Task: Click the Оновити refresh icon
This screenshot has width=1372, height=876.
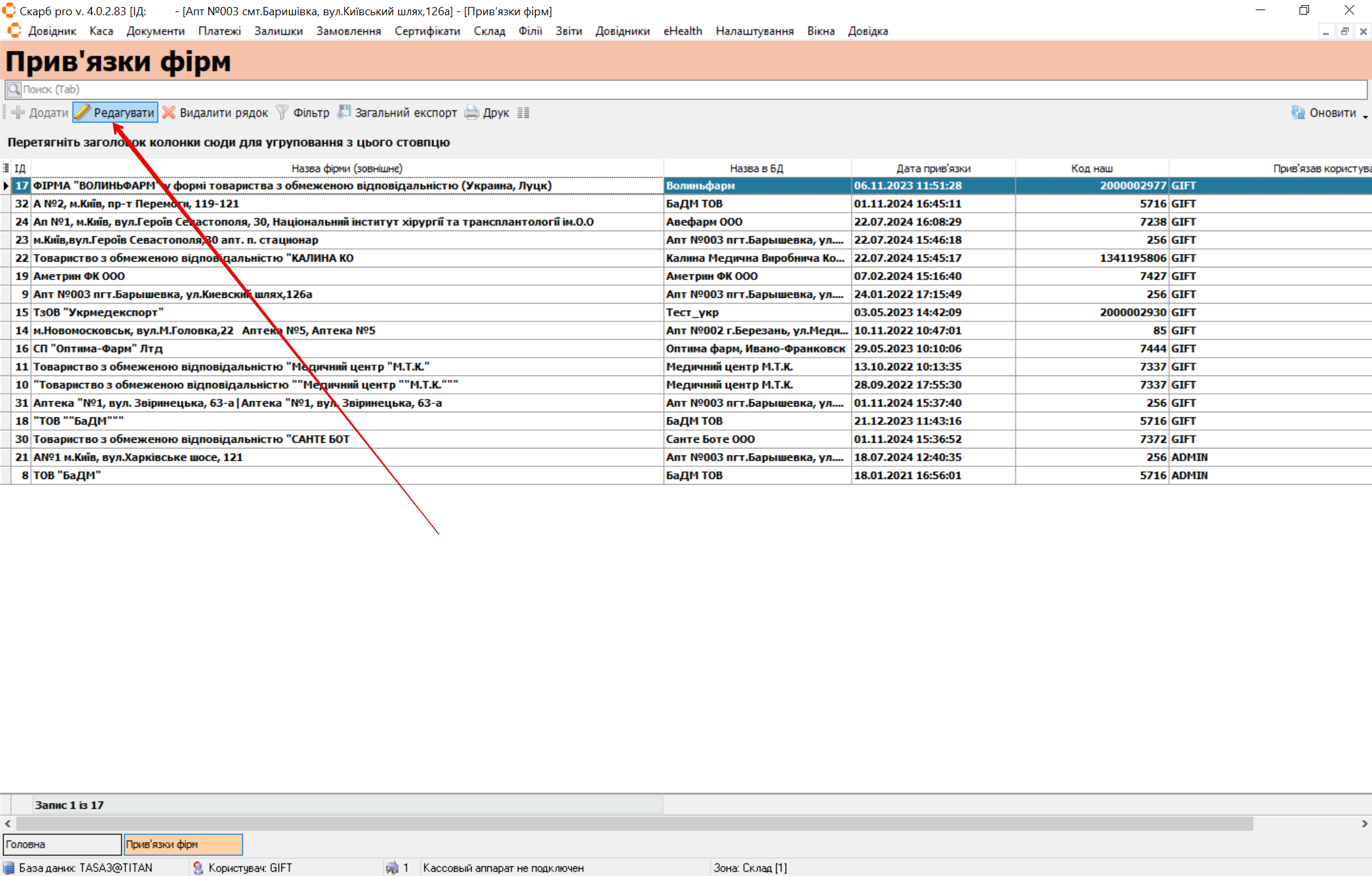Action: 1298,112
